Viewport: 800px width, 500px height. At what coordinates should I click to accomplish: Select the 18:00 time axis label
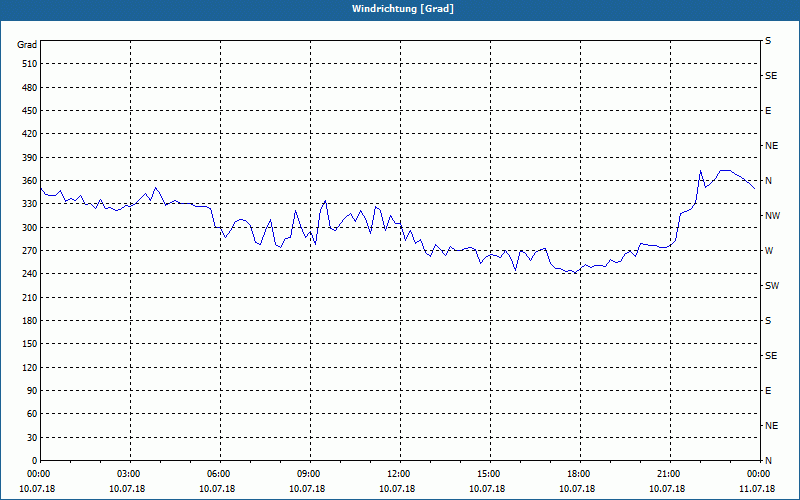pyautogui.click(x=579, y=474)
